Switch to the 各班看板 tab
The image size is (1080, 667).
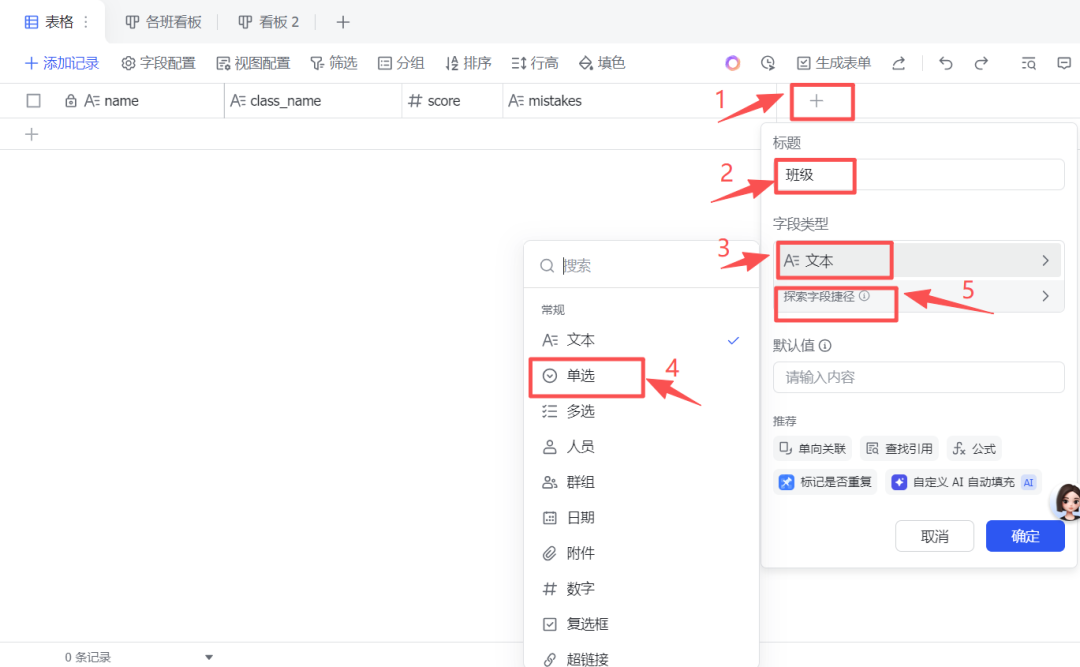pos(163,21)
